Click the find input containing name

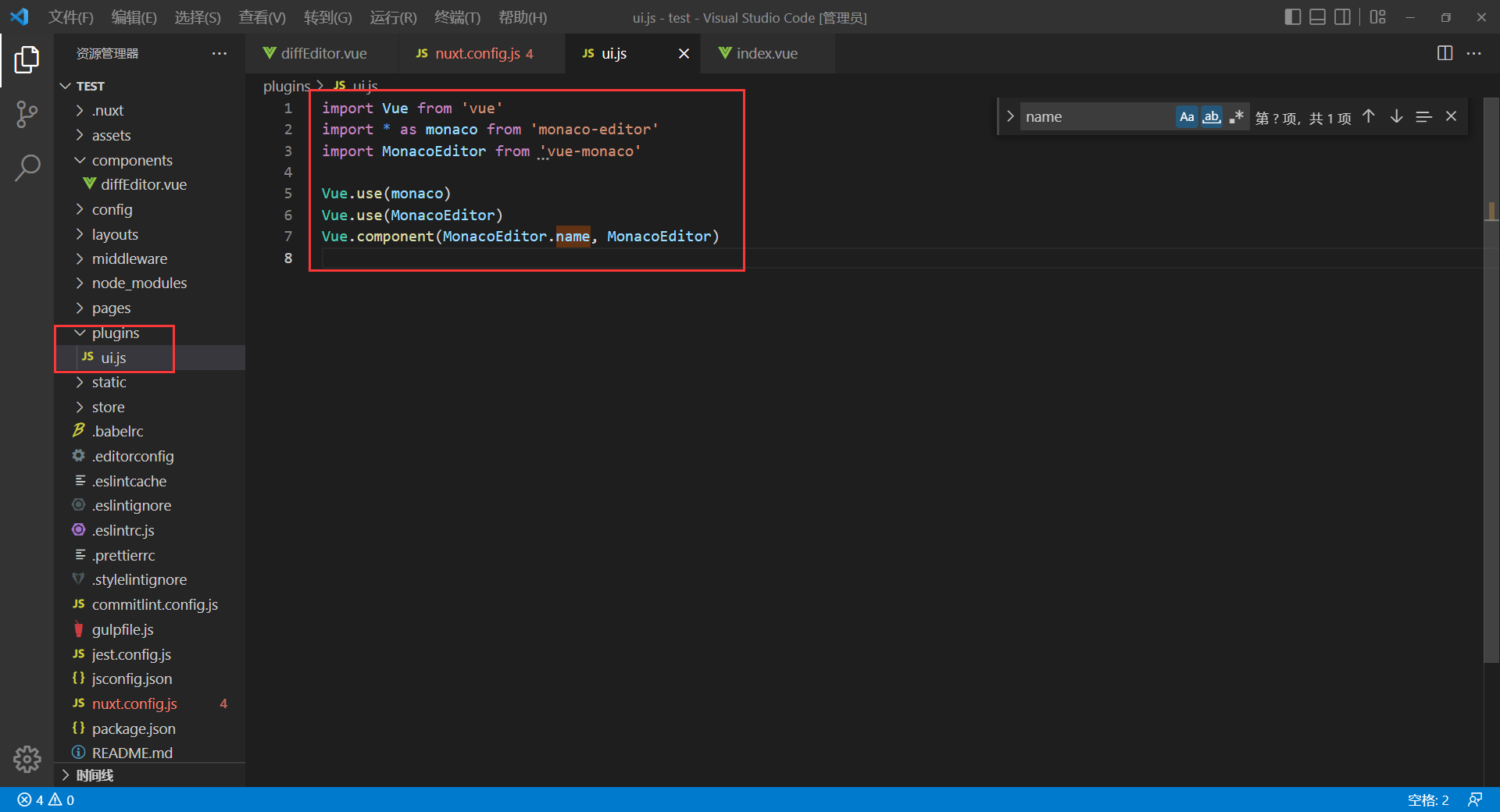tap(1096, 117)
